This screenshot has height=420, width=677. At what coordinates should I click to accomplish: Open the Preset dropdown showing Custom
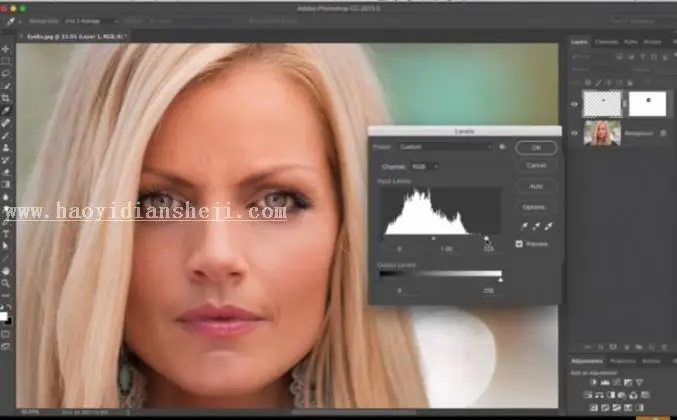pyautogui.click(x=445, y=147)
